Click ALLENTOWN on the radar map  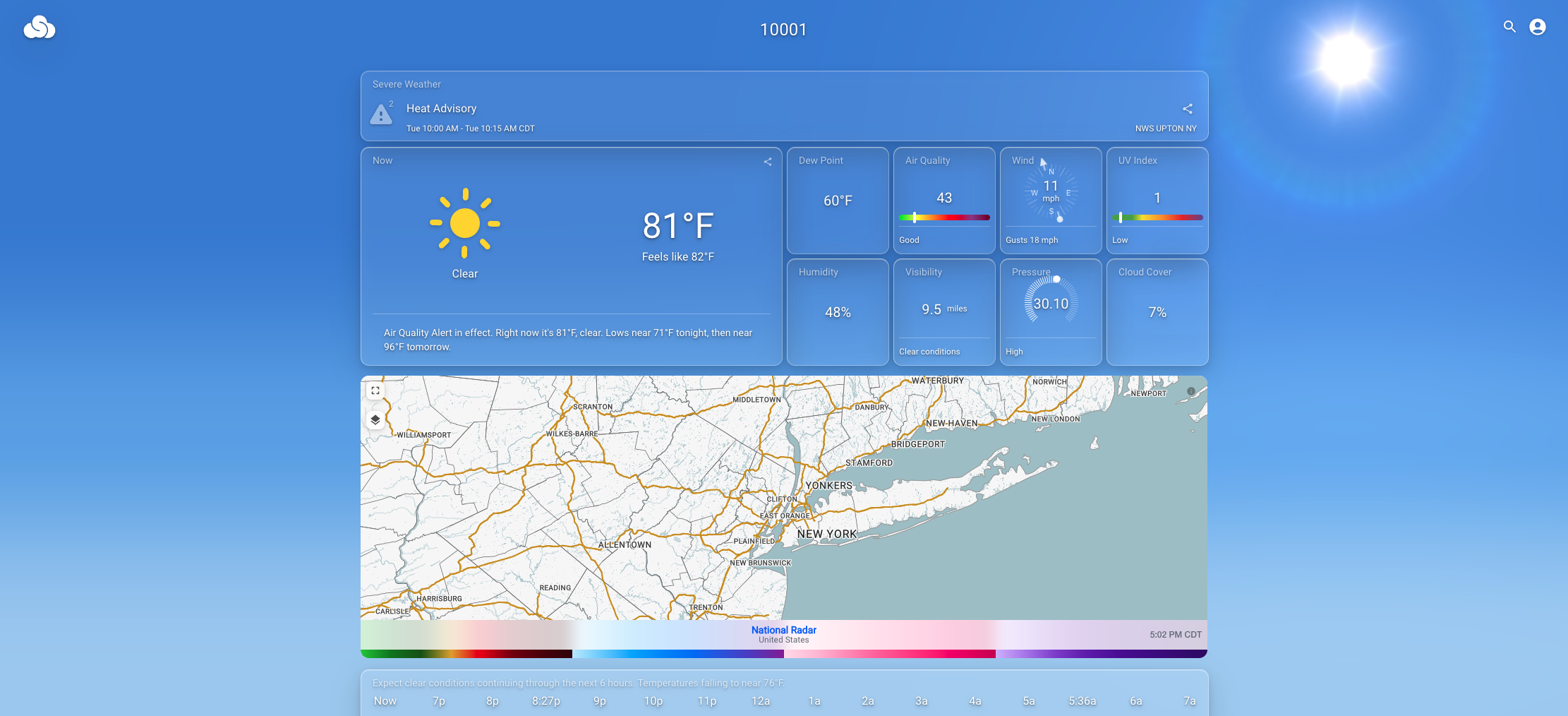point(625,545)
